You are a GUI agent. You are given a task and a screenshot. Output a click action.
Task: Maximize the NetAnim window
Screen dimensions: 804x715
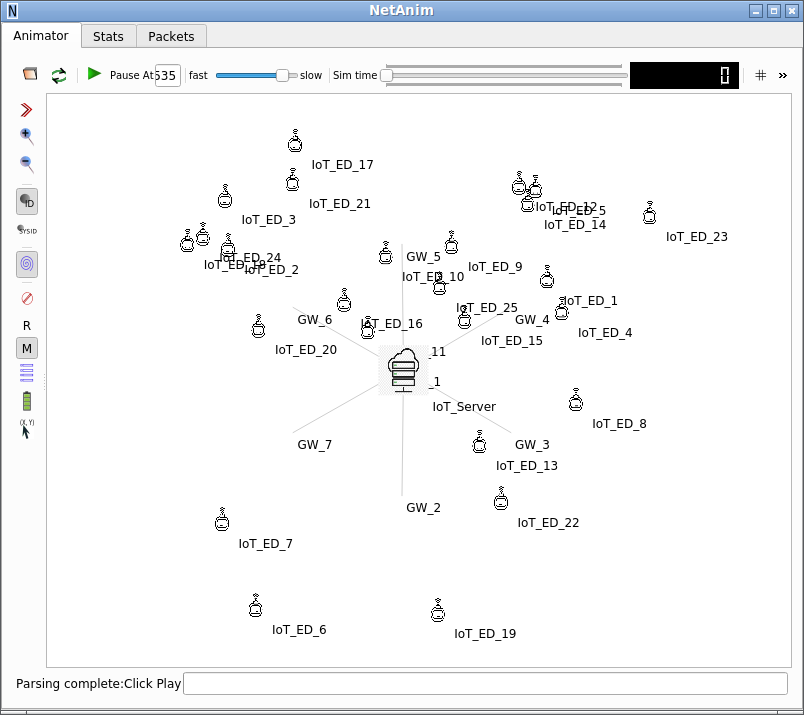pos(774,11)
